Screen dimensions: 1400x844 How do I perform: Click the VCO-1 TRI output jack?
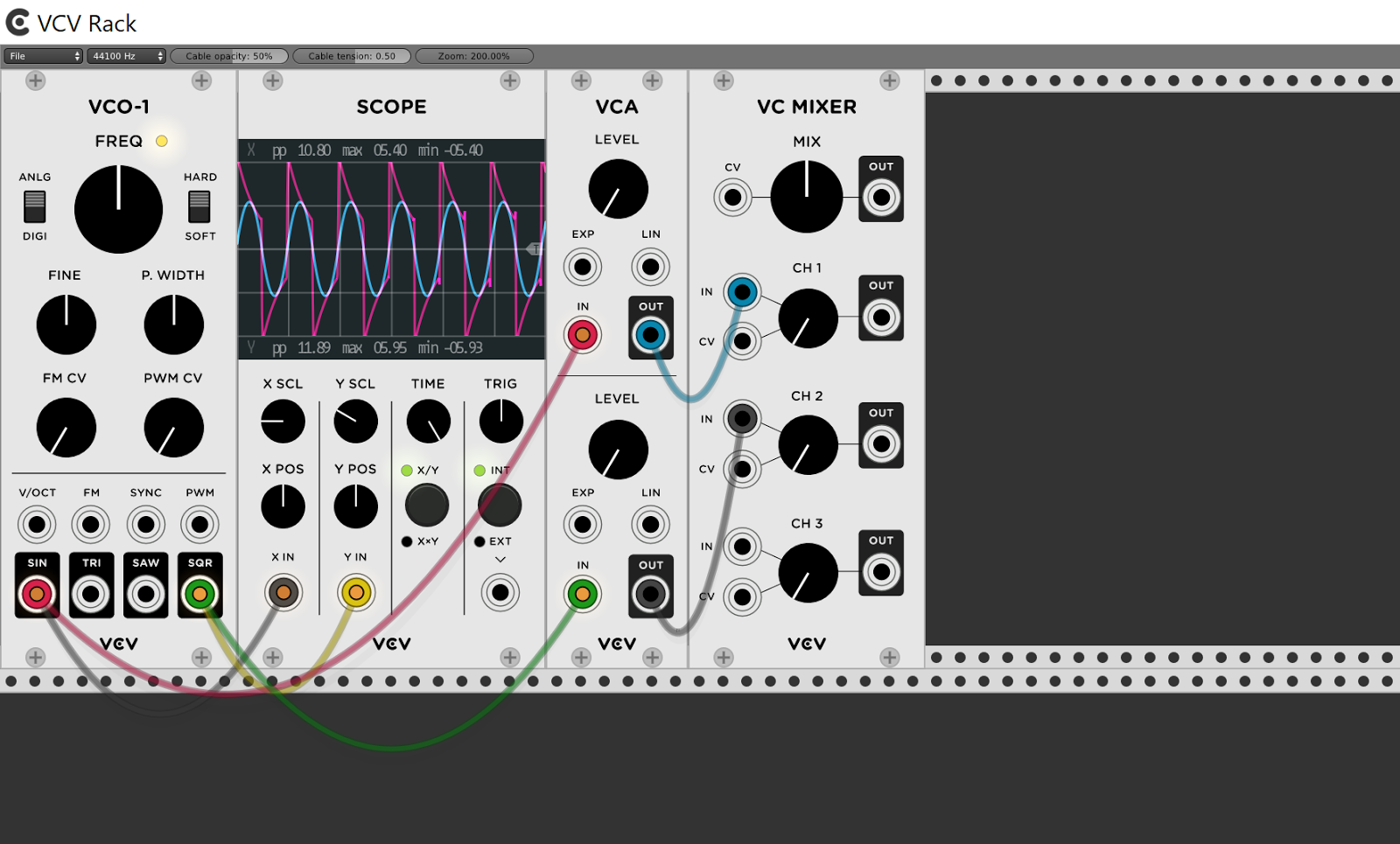(x=91, y=594)
